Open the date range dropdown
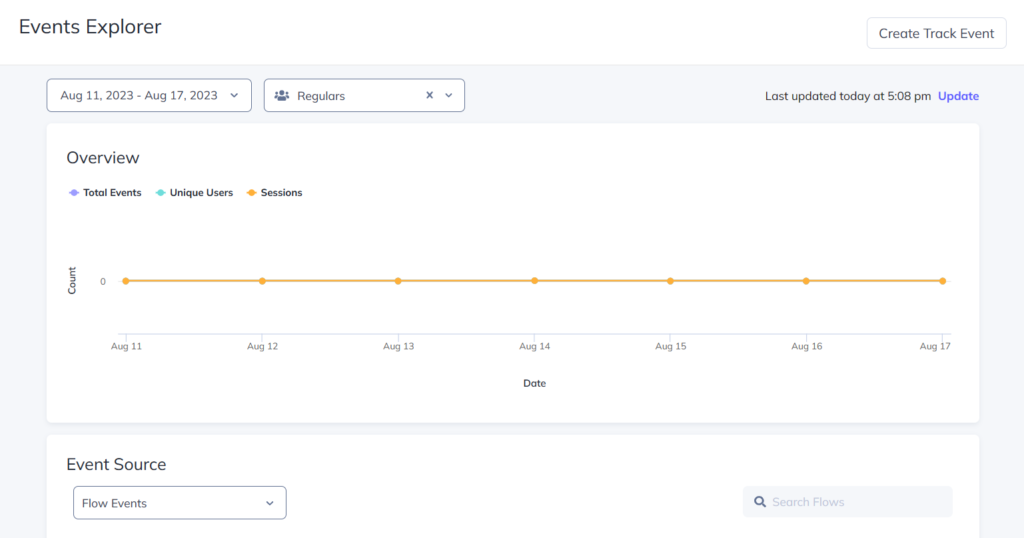1024x538 pixels. [148, 96]
